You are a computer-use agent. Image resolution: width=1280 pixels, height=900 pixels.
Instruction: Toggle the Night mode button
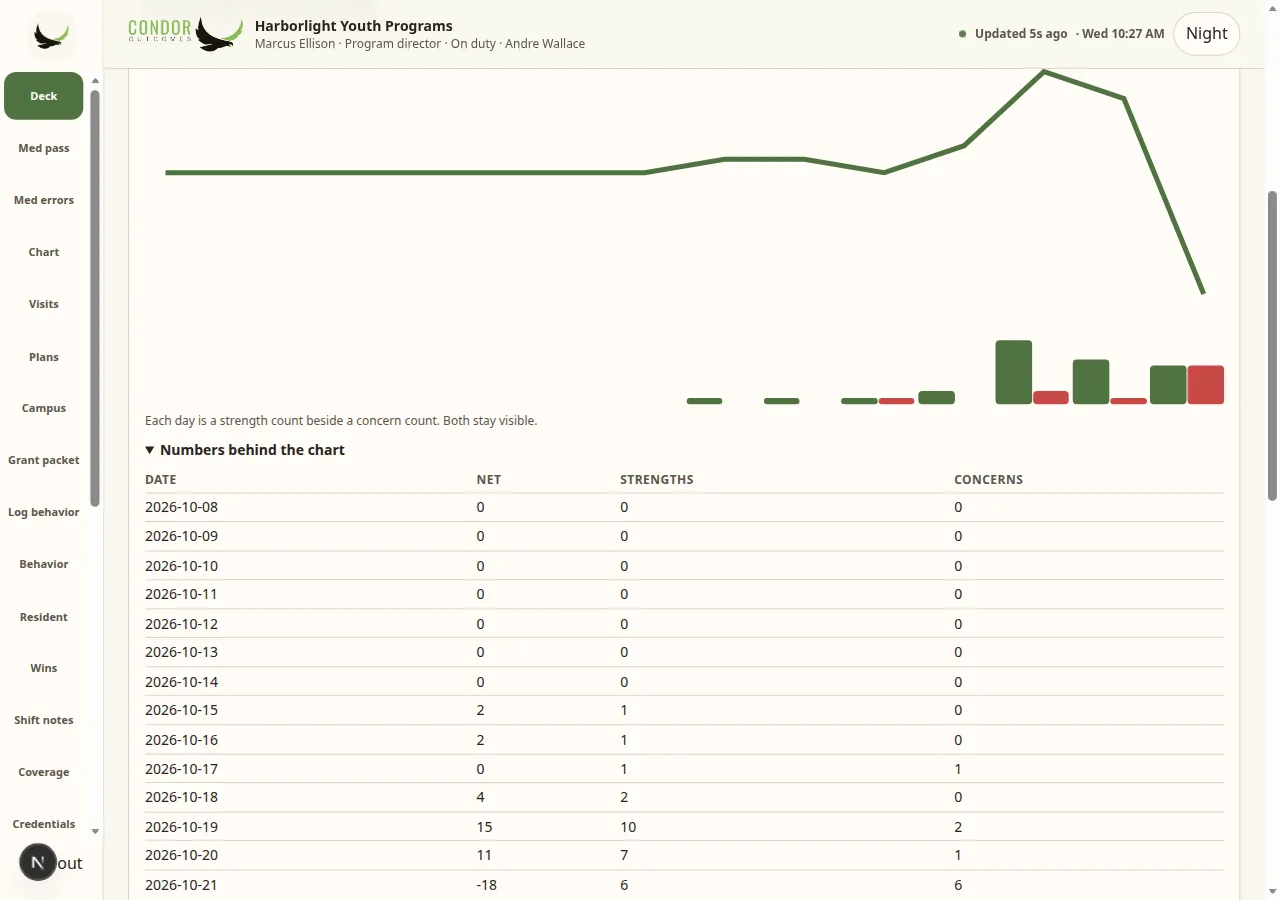coord(1206,34)
